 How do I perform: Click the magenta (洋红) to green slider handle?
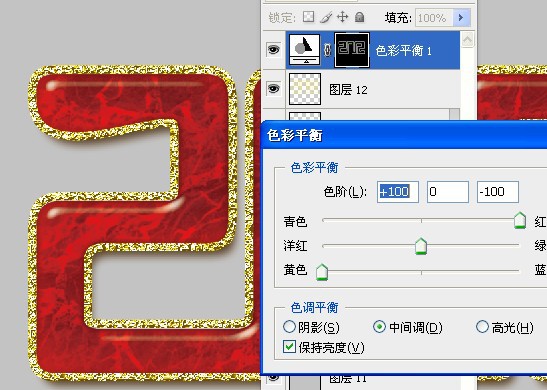[x=421, y=246]
